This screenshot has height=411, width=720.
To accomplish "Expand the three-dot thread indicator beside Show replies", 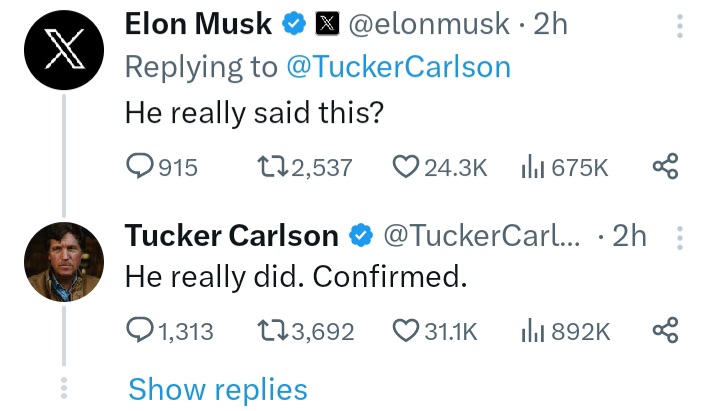I will click(x=64, y=388).
